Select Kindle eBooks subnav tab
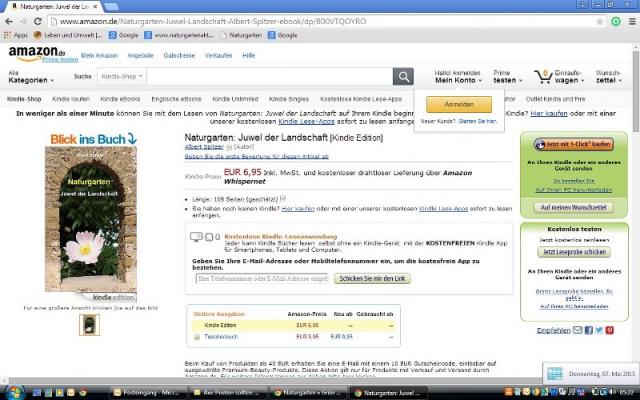The width and height of the screenshot is (640, 400). coord(120,99)
